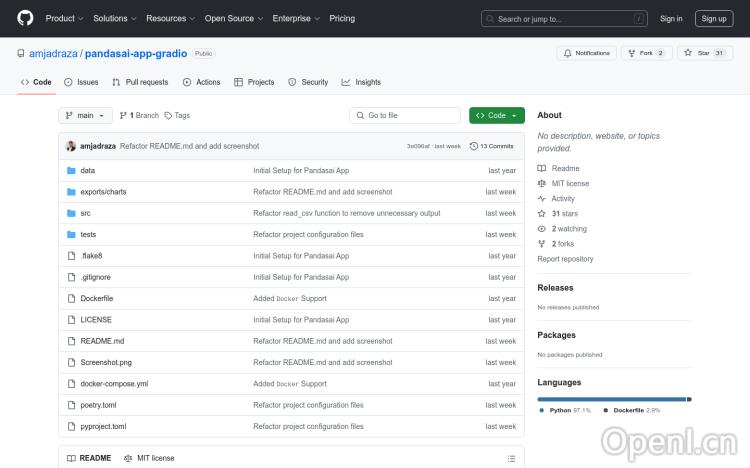Open the Releases heading link
This screenshot has height=468, width=750.
pyautogui.click(x=555, y=288)
